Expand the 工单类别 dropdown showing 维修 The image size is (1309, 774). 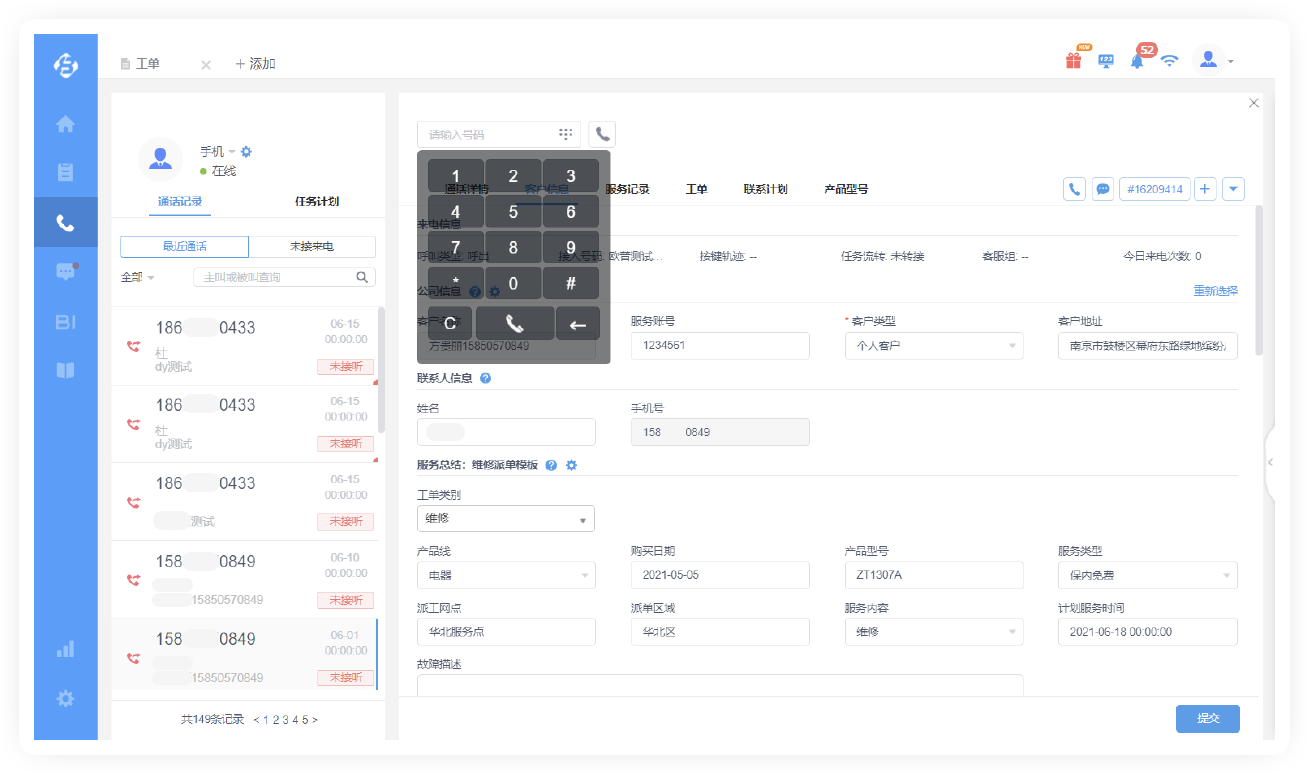point(505,519)
